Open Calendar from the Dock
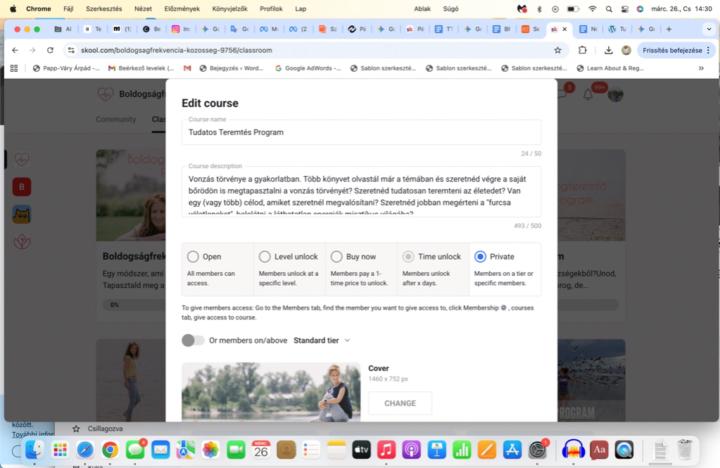Image resolution: width=720 pixels, height=468 pixels. pos(261,450)
